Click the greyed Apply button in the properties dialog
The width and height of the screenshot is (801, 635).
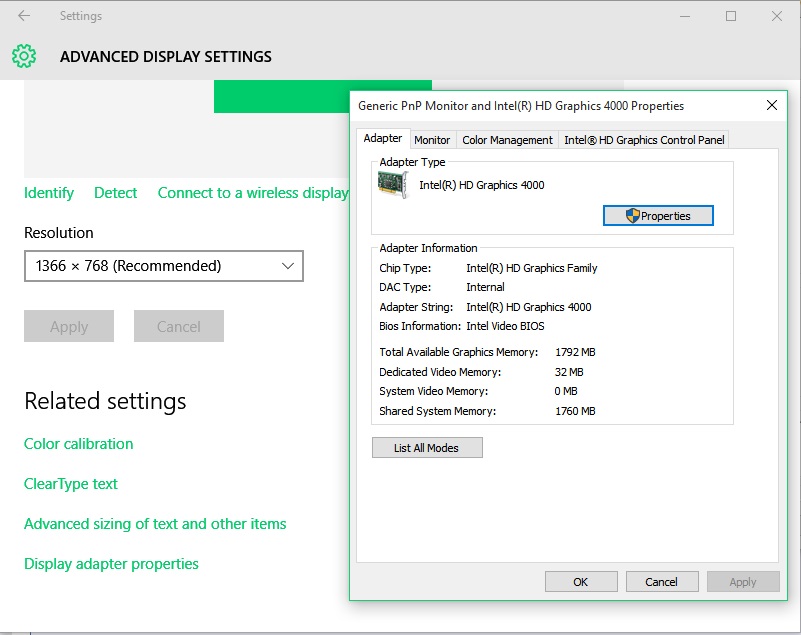click(743, 582)
